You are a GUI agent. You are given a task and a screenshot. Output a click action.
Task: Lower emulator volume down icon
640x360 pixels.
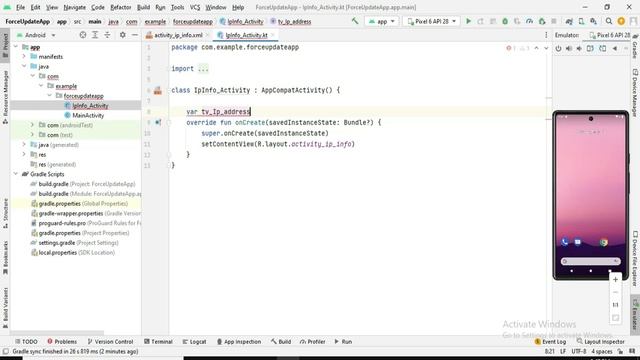pos(579,49)
